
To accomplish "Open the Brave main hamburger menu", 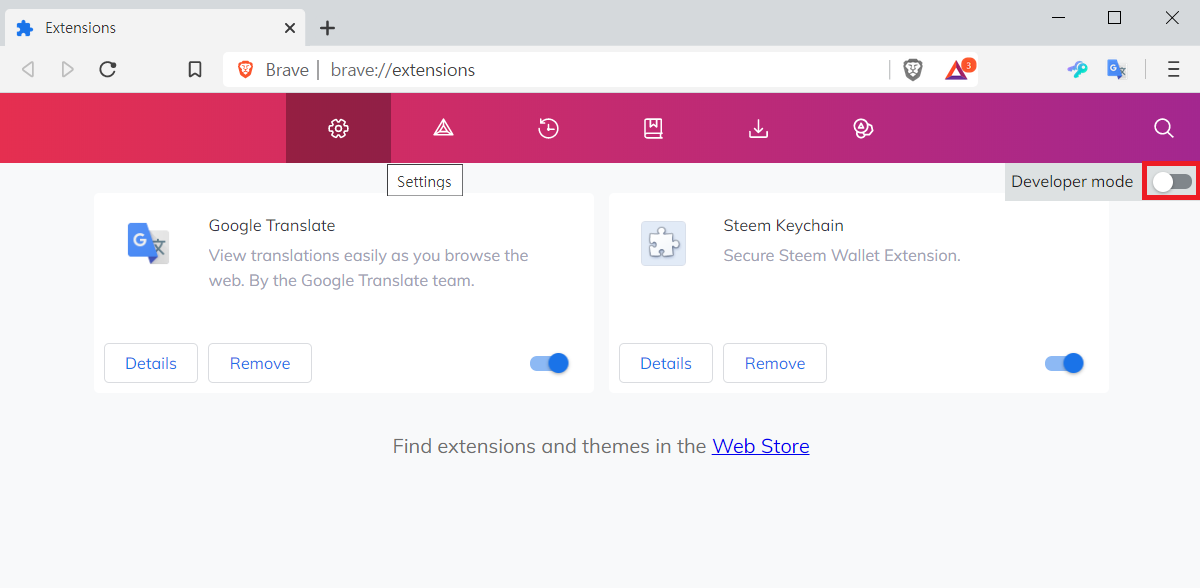I will 1175,70.
